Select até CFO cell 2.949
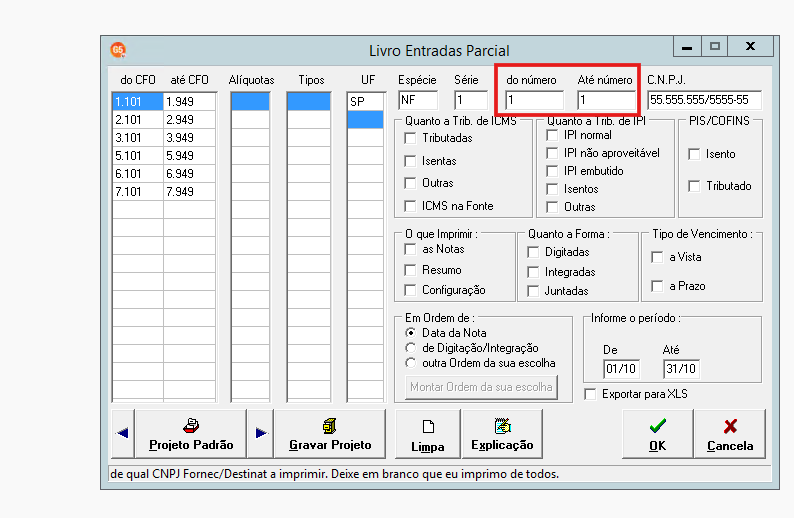794x518 pixels. pyautogui.click(x=189, y=120)
